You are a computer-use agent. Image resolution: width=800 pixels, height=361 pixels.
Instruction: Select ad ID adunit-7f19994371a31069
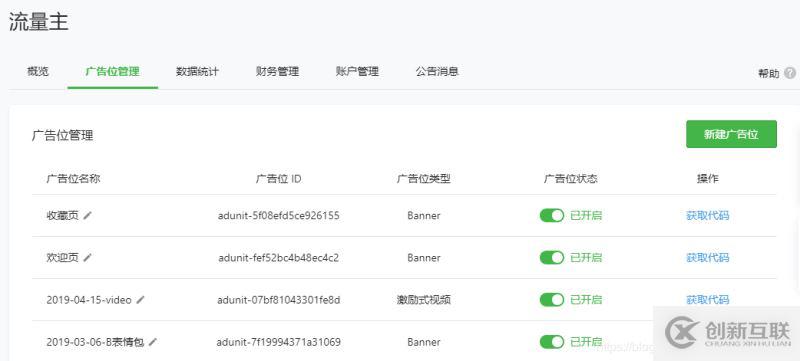click(279, 342)
